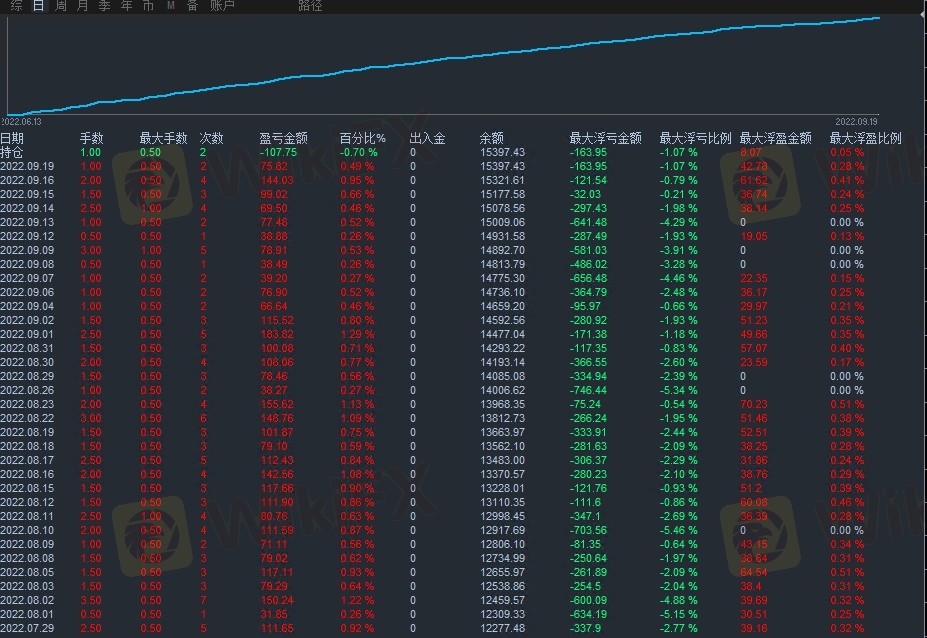This screenshot has width=927, height=638.
Task: Click the 最大浮亏金额 column header
Action: (605, 139)
